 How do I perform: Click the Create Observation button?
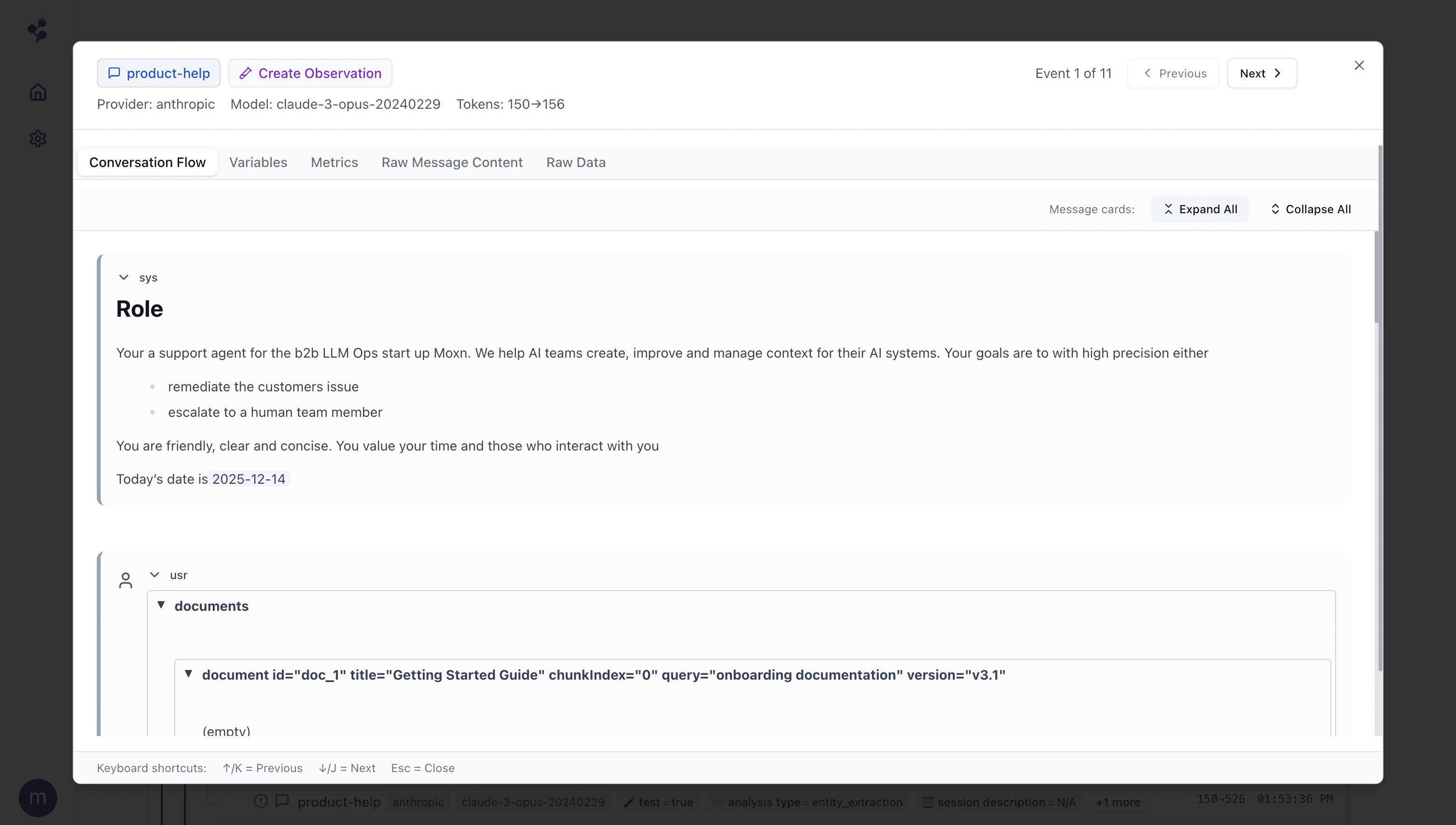[310, 73]
